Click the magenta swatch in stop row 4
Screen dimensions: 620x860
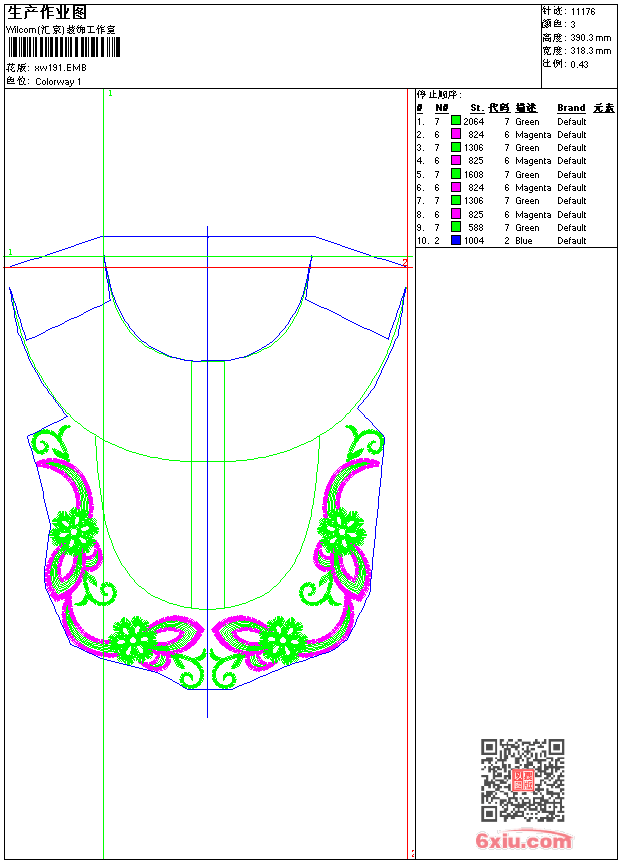click(x=455, y=160)
